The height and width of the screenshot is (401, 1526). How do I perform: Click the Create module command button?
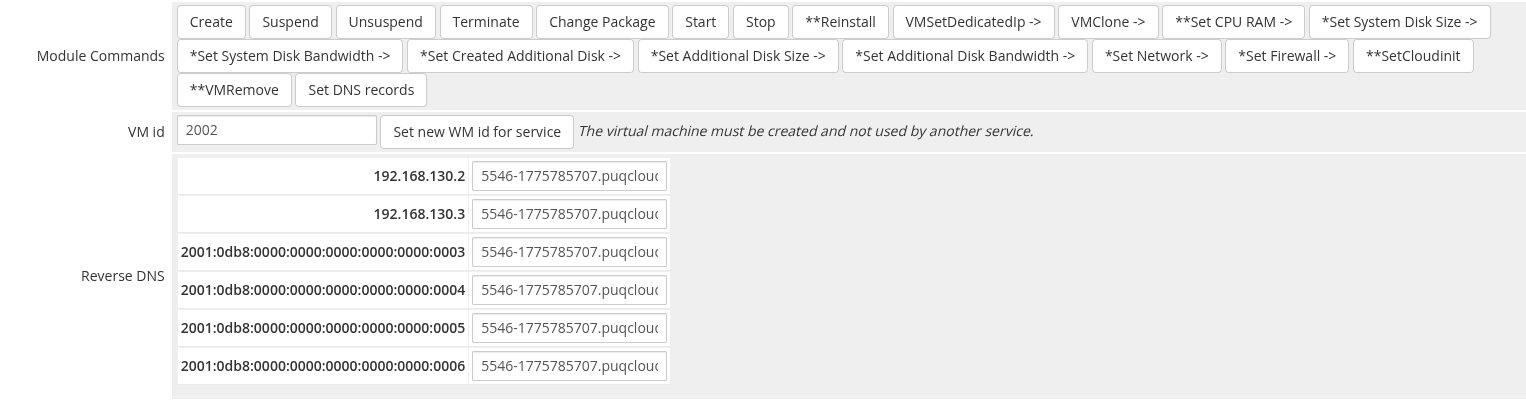click(211, 22)
